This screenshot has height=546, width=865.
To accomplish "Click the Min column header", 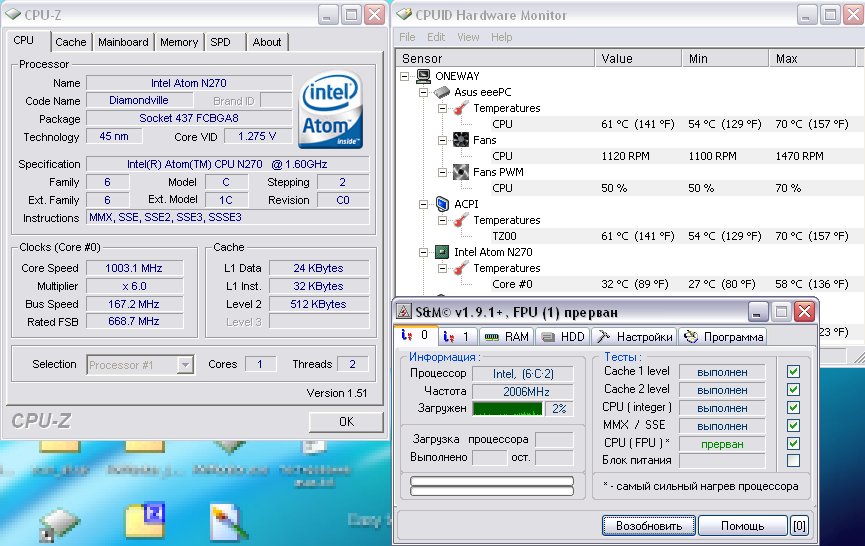I will 725,58.
